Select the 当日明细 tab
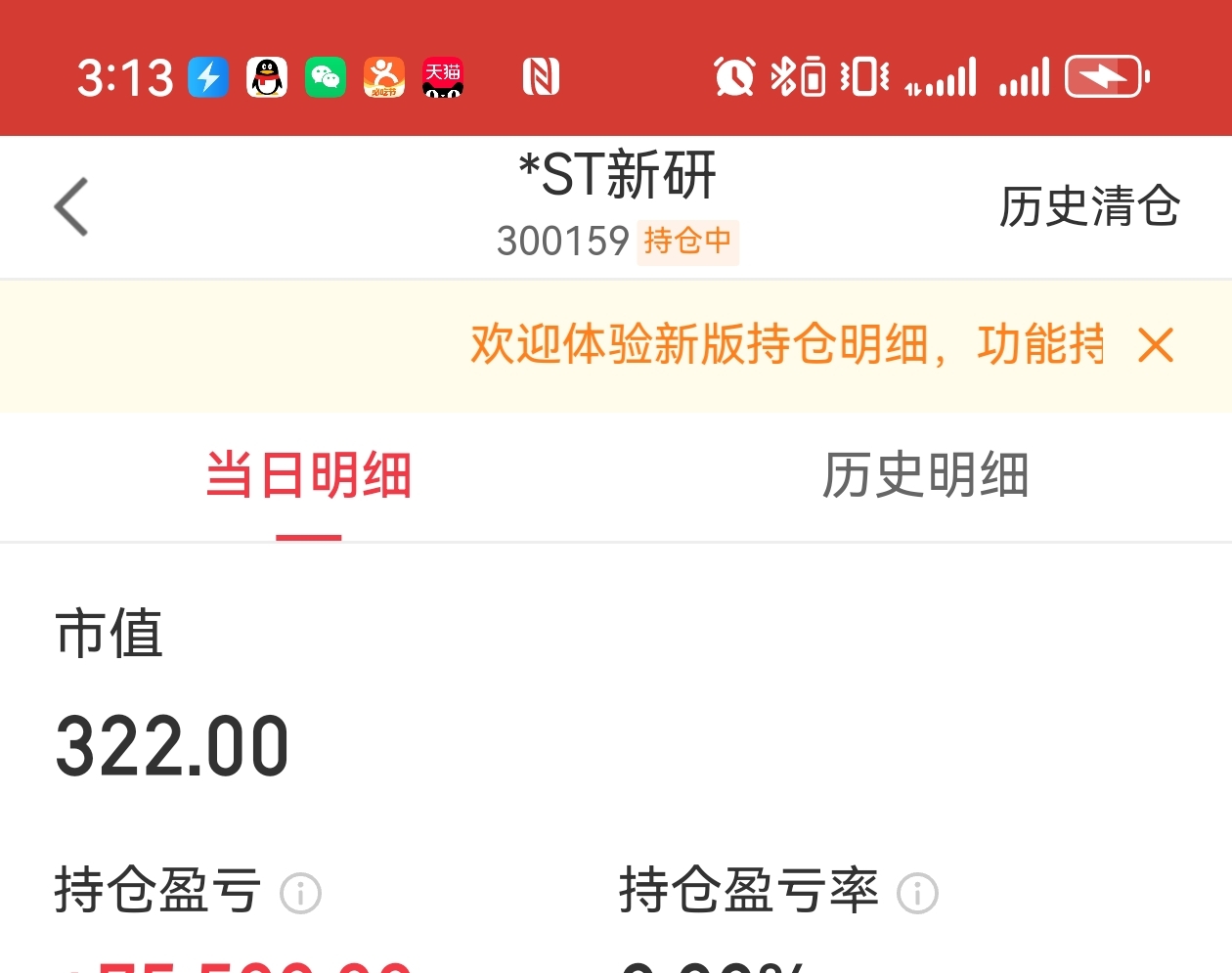This screenshot has height=973, width=1232. [x=308, y=475]
